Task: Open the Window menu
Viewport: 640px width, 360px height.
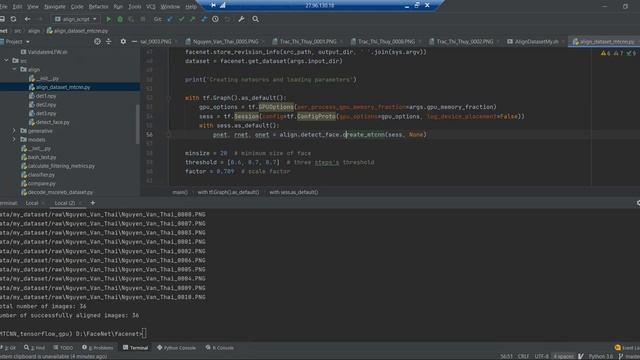Action: [170, 7]
